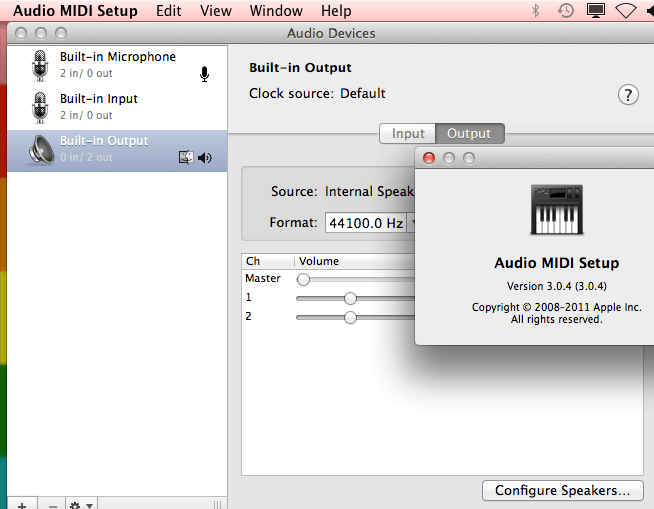Click the Internal Speakers source value
Screen dimensions: 654x509
[370, 192]
